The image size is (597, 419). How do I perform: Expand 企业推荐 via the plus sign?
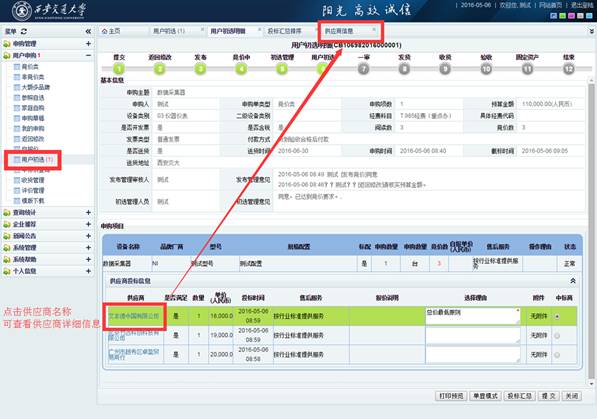point(88,224)
